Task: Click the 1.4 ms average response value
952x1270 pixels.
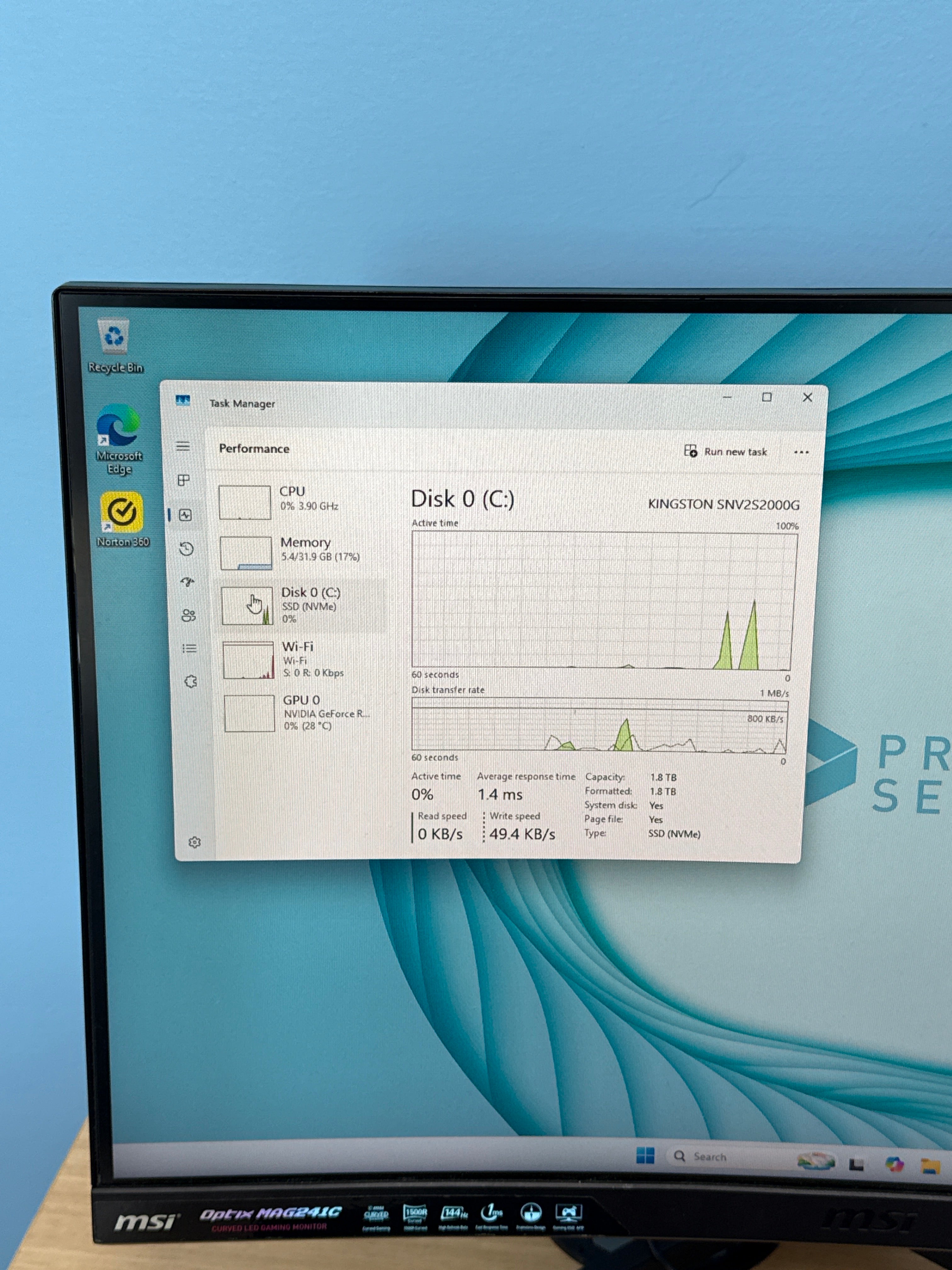Action: [x=500, y=795]
